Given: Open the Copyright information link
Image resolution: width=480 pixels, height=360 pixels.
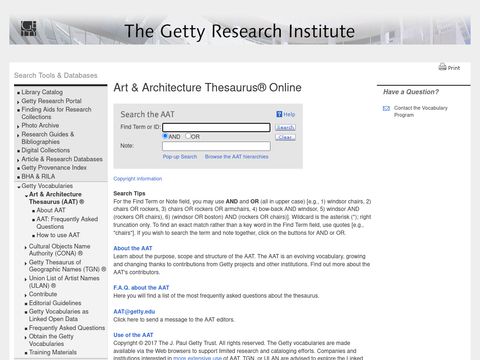Looking at the screenshot, I should tap(138, 179).
